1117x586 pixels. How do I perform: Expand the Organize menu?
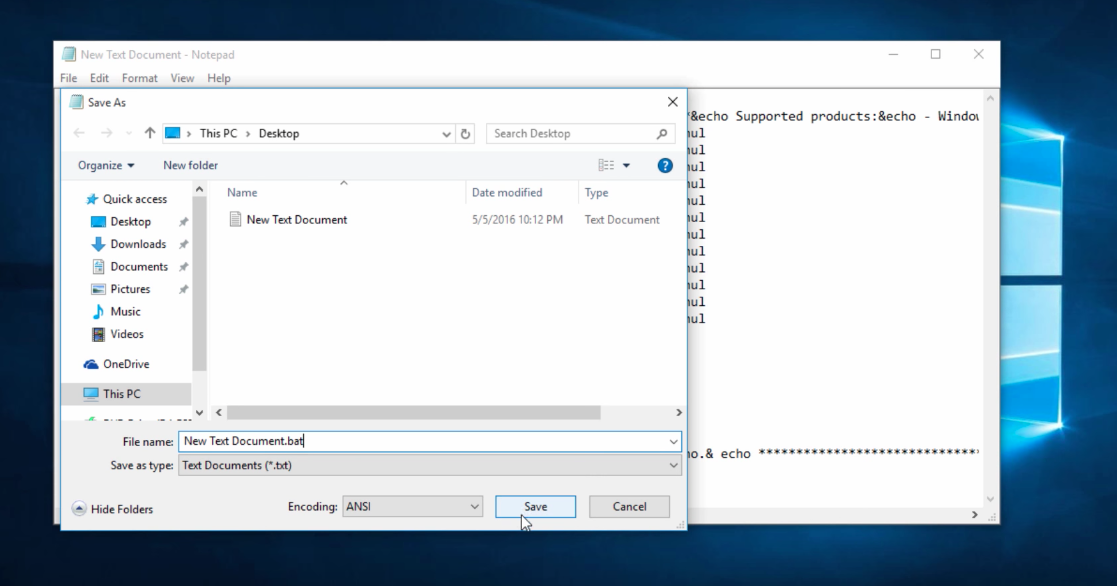click(104, 165)
